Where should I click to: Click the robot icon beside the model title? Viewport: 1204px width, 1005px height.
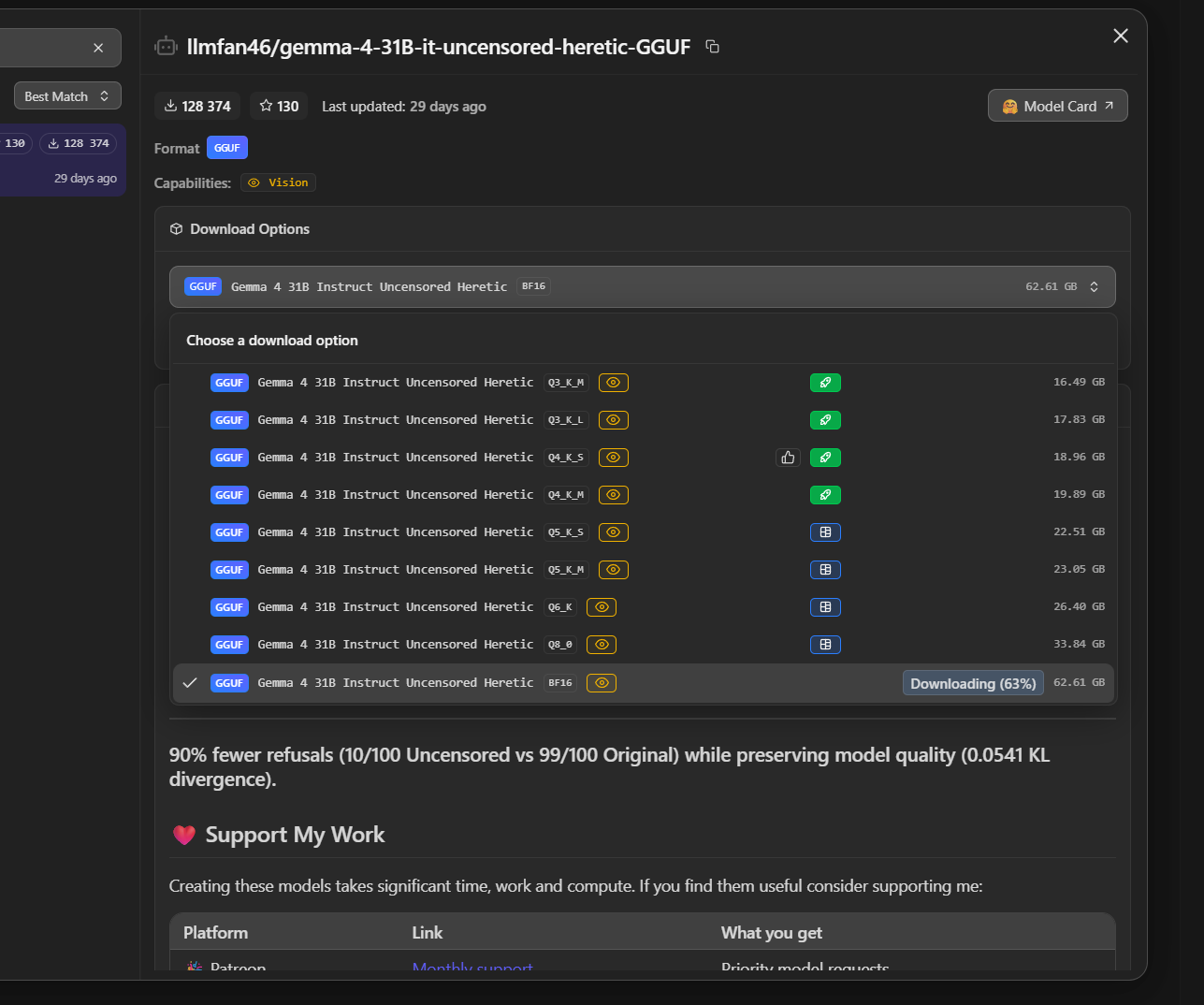pos(166,46)
